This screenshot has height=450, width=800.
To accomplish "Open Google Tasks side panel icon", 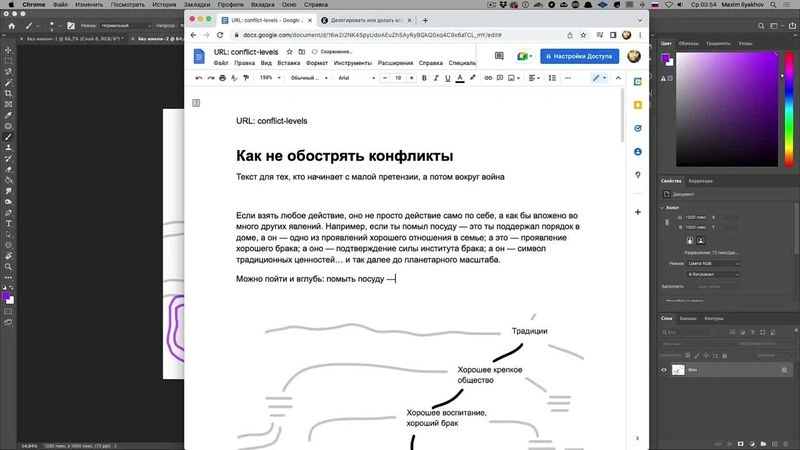I will [638, 129].
